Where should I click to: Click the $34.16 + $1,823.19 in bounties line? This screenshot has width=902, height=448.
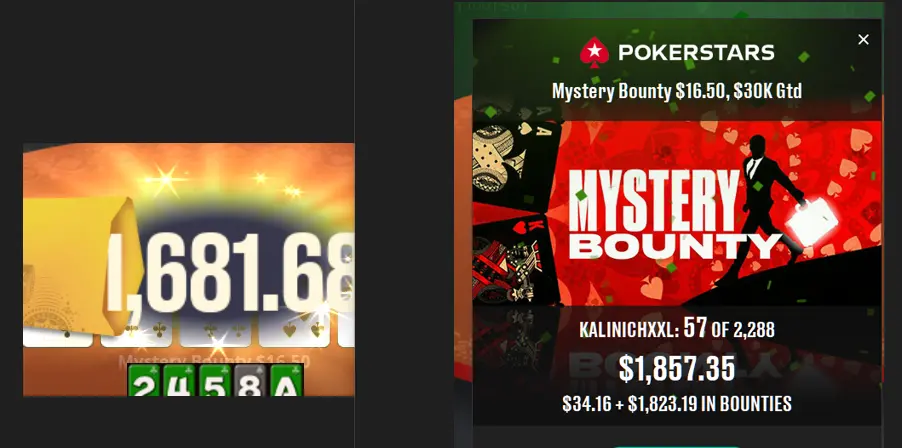click(676, 404)
